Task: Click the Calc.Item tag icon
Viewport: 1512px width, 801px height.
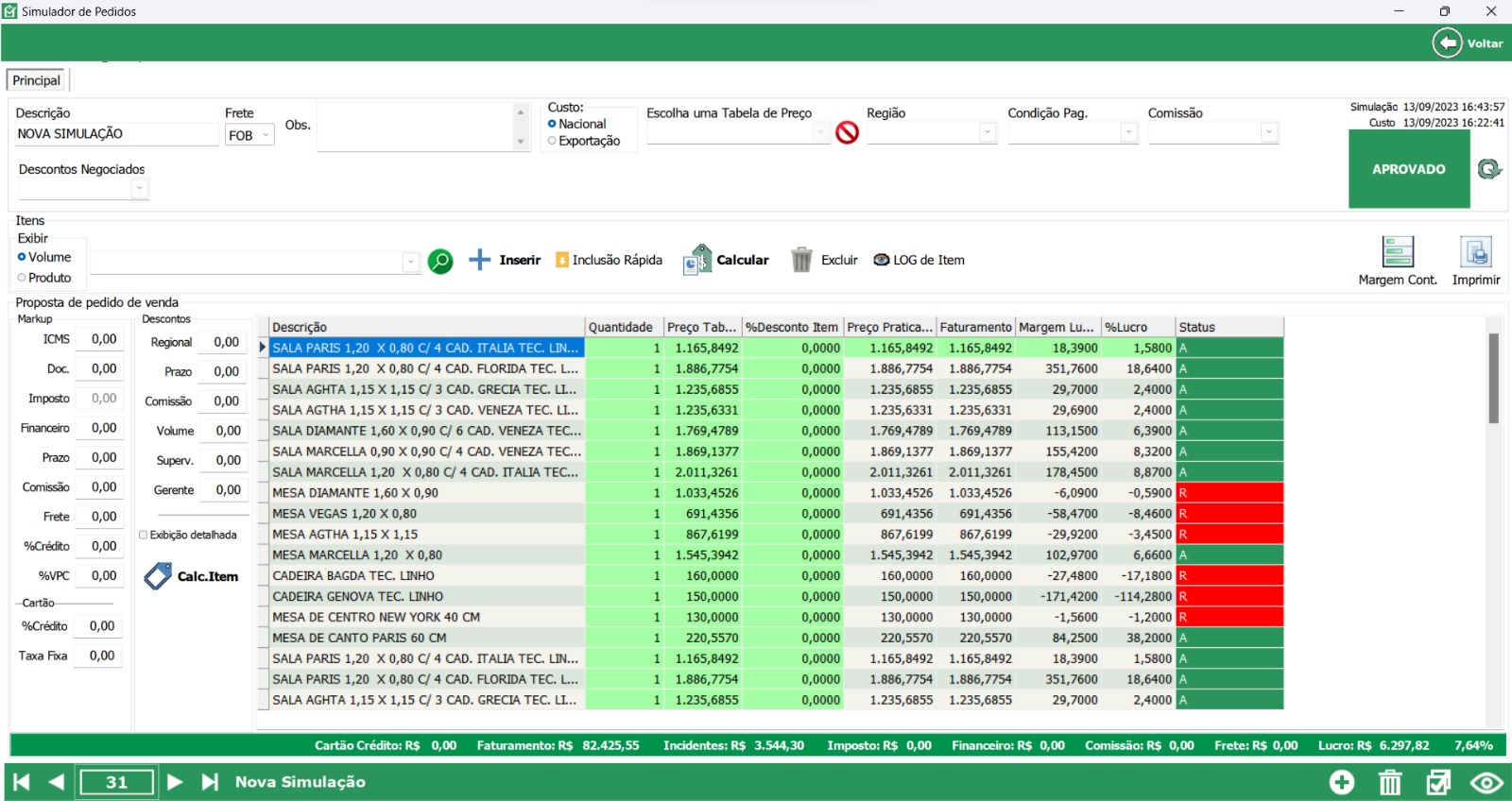Action: [x=158, y=576]
